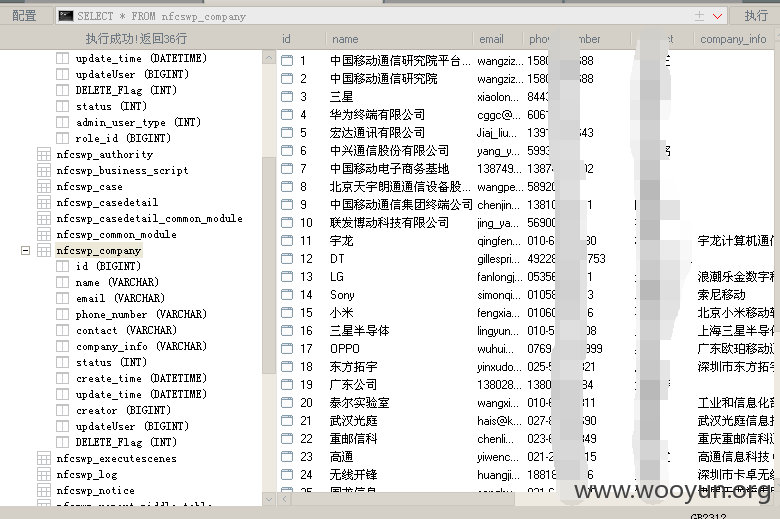This screenshot has width=780, height=519.
Task: Select the company_info (VARCHAR) tree item
Action: click(141, 346)
